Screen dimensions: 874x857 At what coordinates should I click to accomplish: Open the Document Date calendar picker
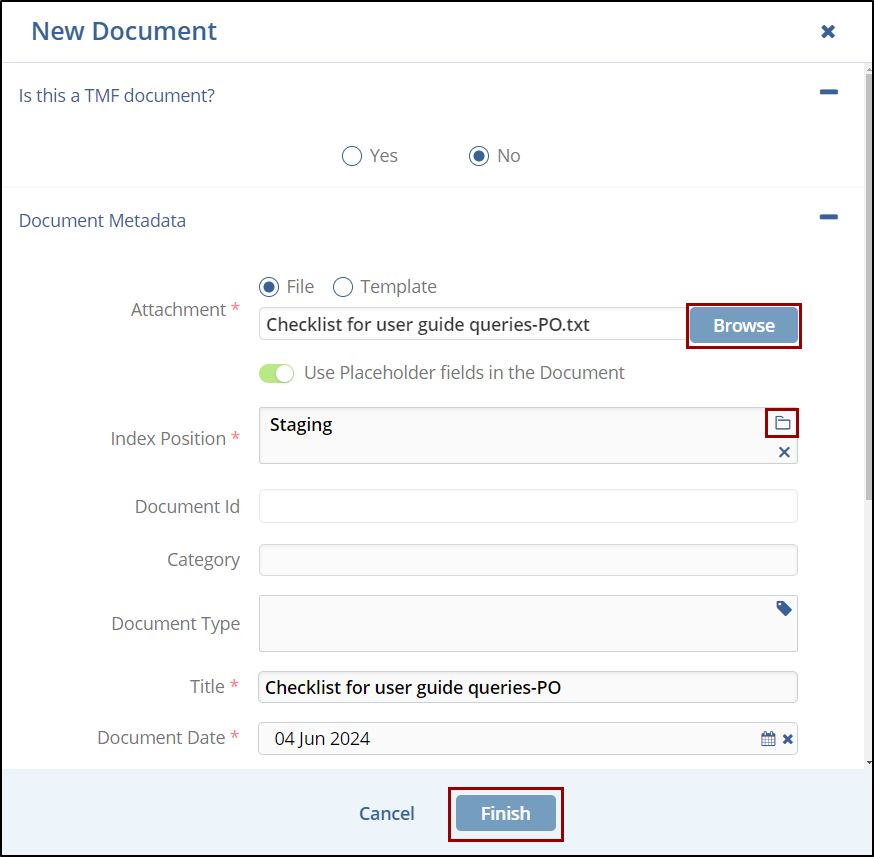click(768, 739)
